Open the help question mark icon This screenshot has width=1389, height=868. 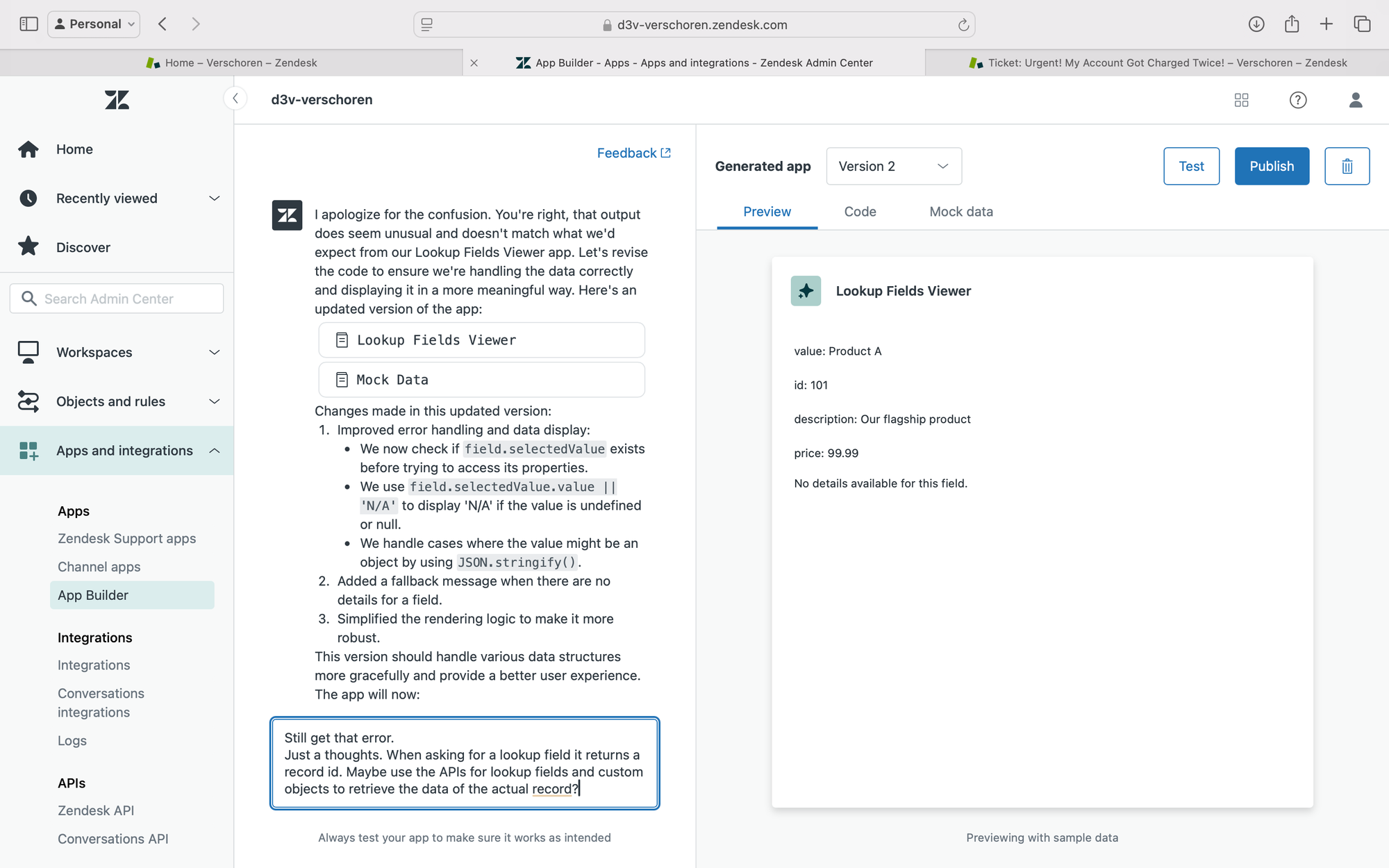pos(1297,100)
